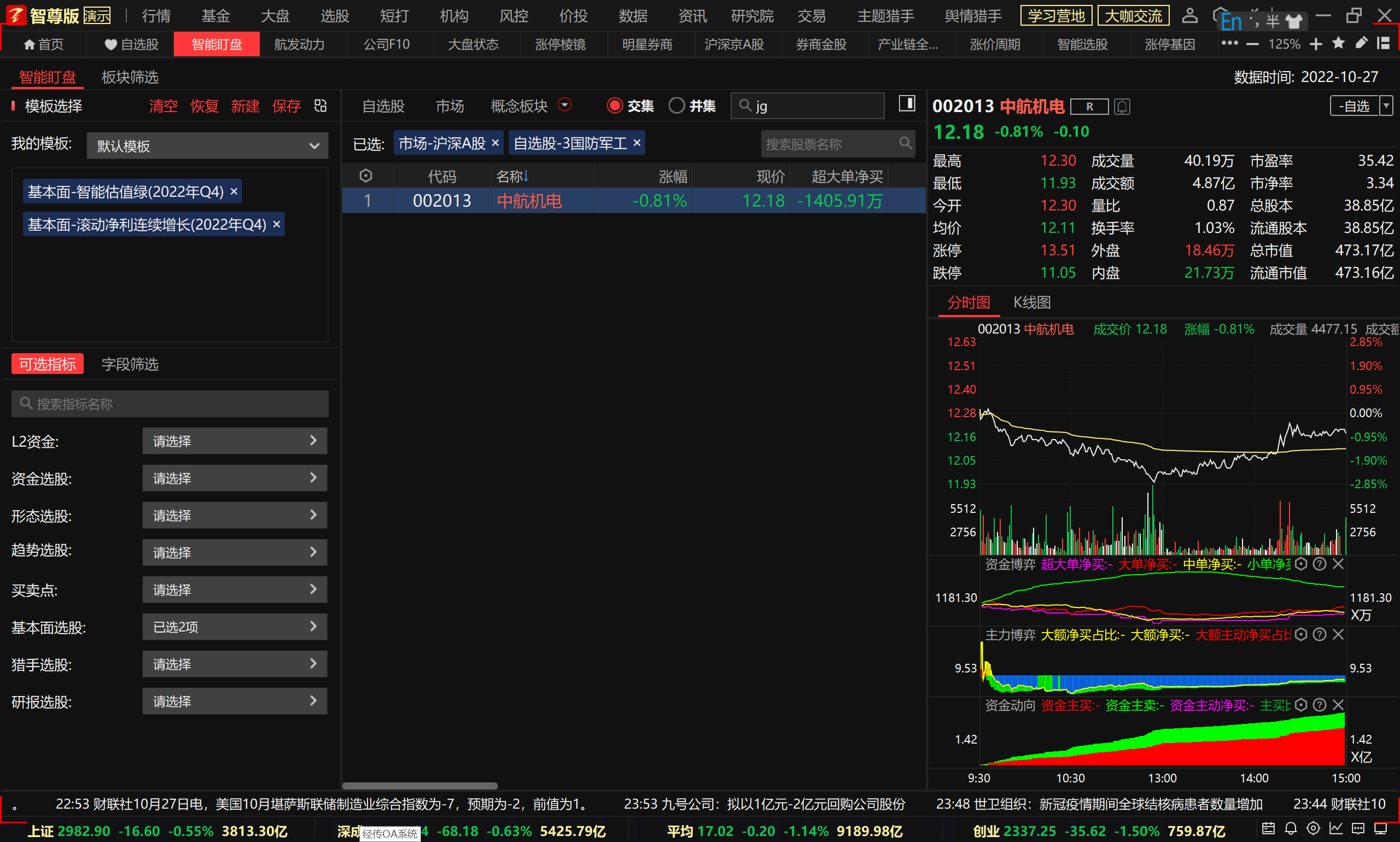1400x842 pixels.
Task: Expand the L2资金 请选择 selector
Action: tap(235, 441)
